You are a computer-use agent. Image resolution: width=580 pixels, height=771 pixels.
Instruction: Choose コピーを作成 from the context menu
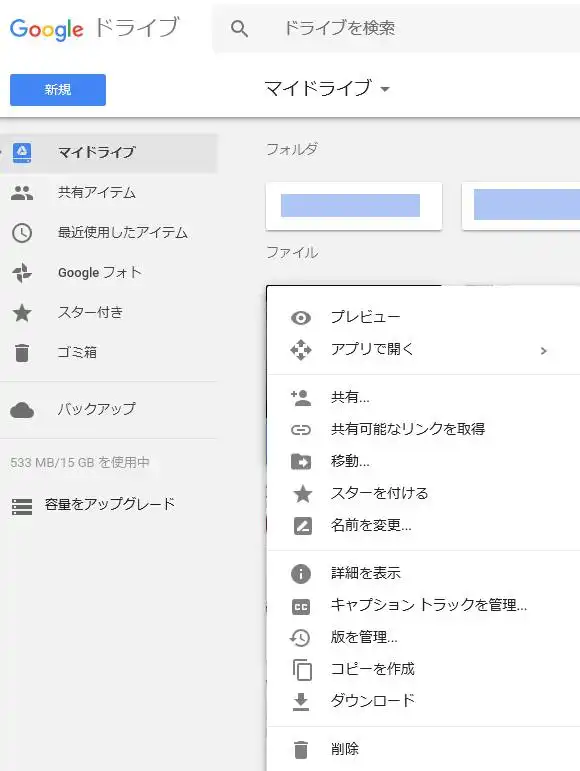click(373, 669)
